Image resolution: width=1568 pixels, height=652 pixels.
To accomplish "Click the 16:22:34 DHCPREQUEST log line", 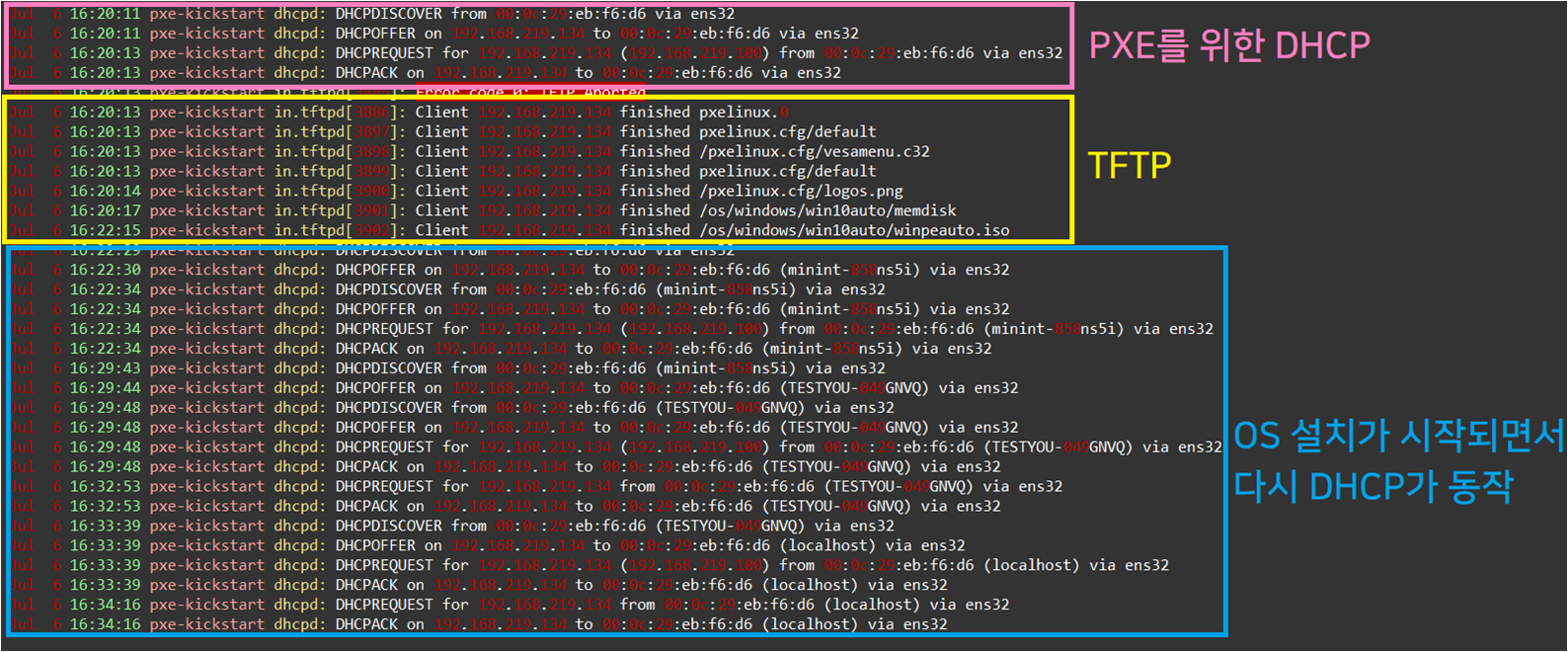I will (612, 329).
